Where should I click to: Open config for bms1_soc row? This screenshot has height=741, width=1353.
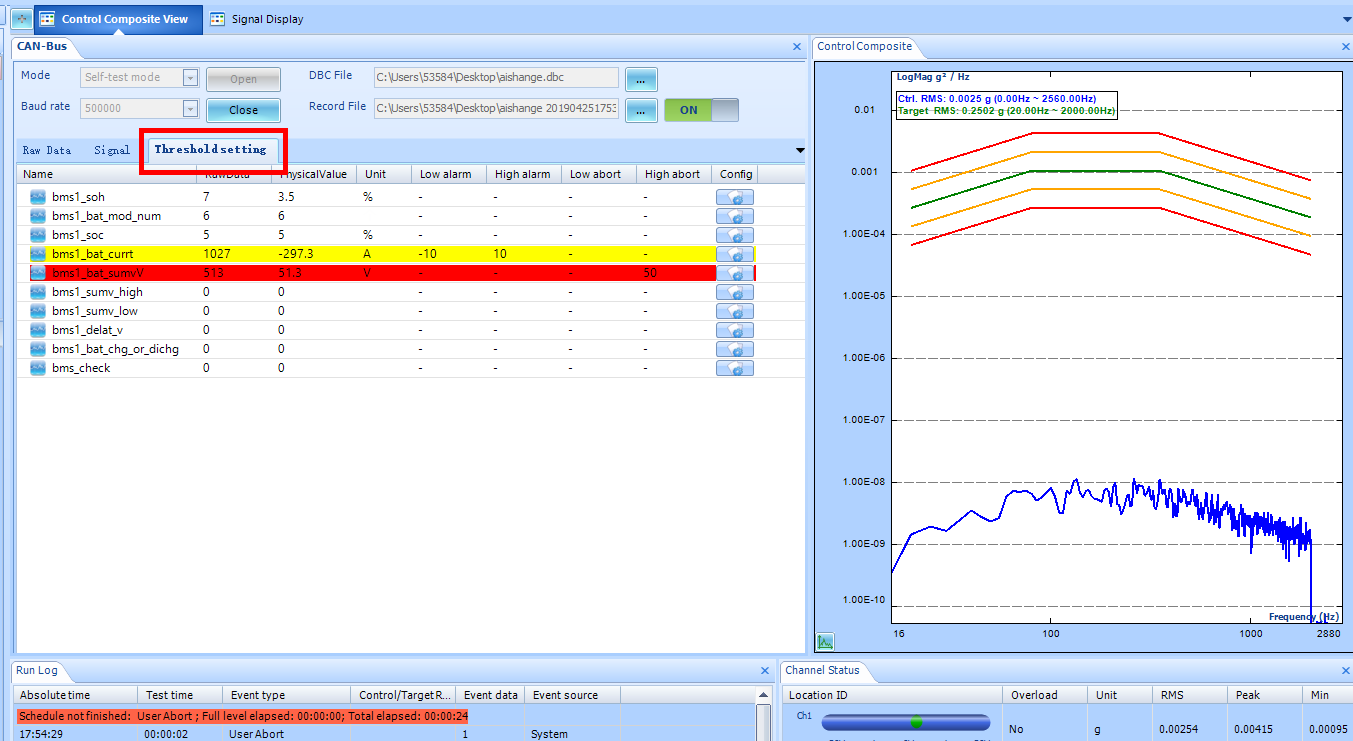coord(735,235)
